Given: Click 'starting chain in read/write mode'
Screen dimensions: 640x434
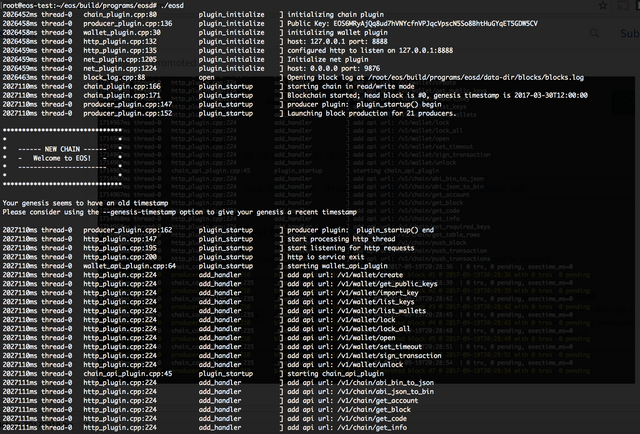Looking at the screenshot, I should [x=351, y=87].
